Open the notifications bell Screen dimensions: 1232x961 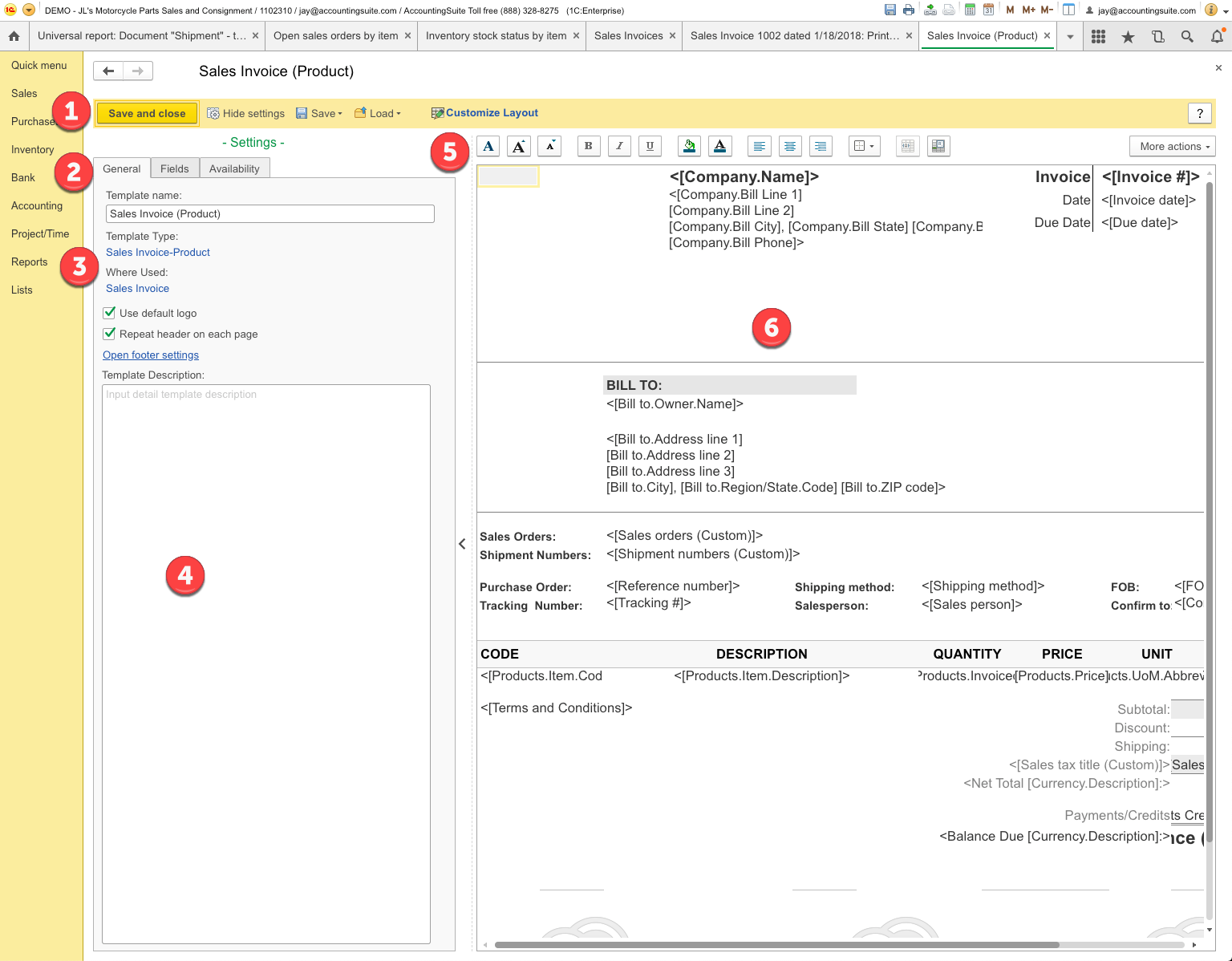[x=1217, y=36]
